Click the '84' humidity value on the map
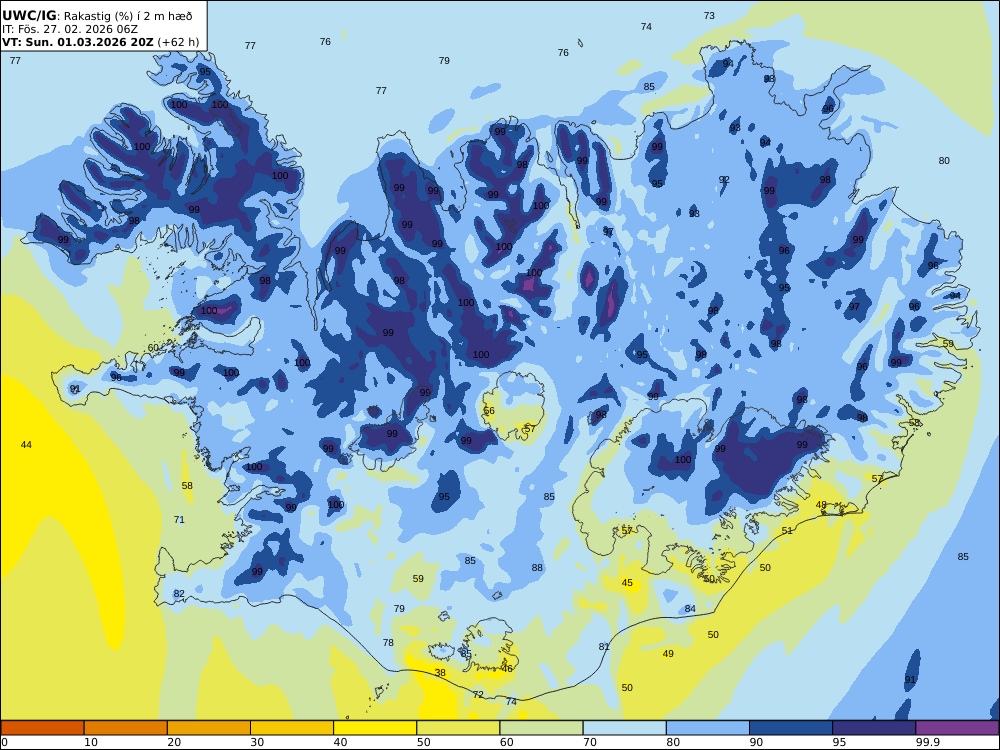Screen dimensions: 1000x750 tap(689, 609)
